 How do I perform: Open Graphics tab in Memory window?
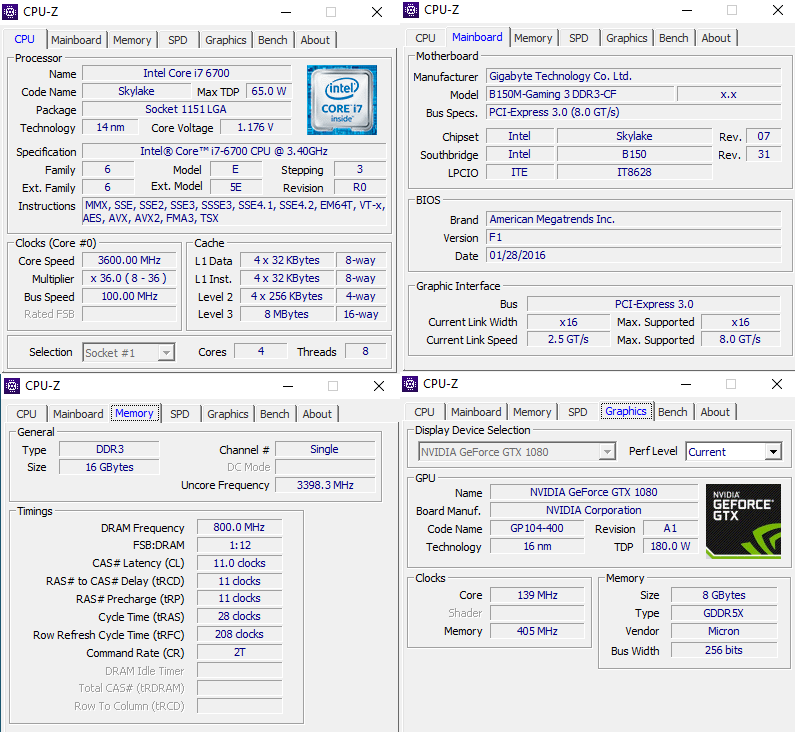tap(228, 414)
